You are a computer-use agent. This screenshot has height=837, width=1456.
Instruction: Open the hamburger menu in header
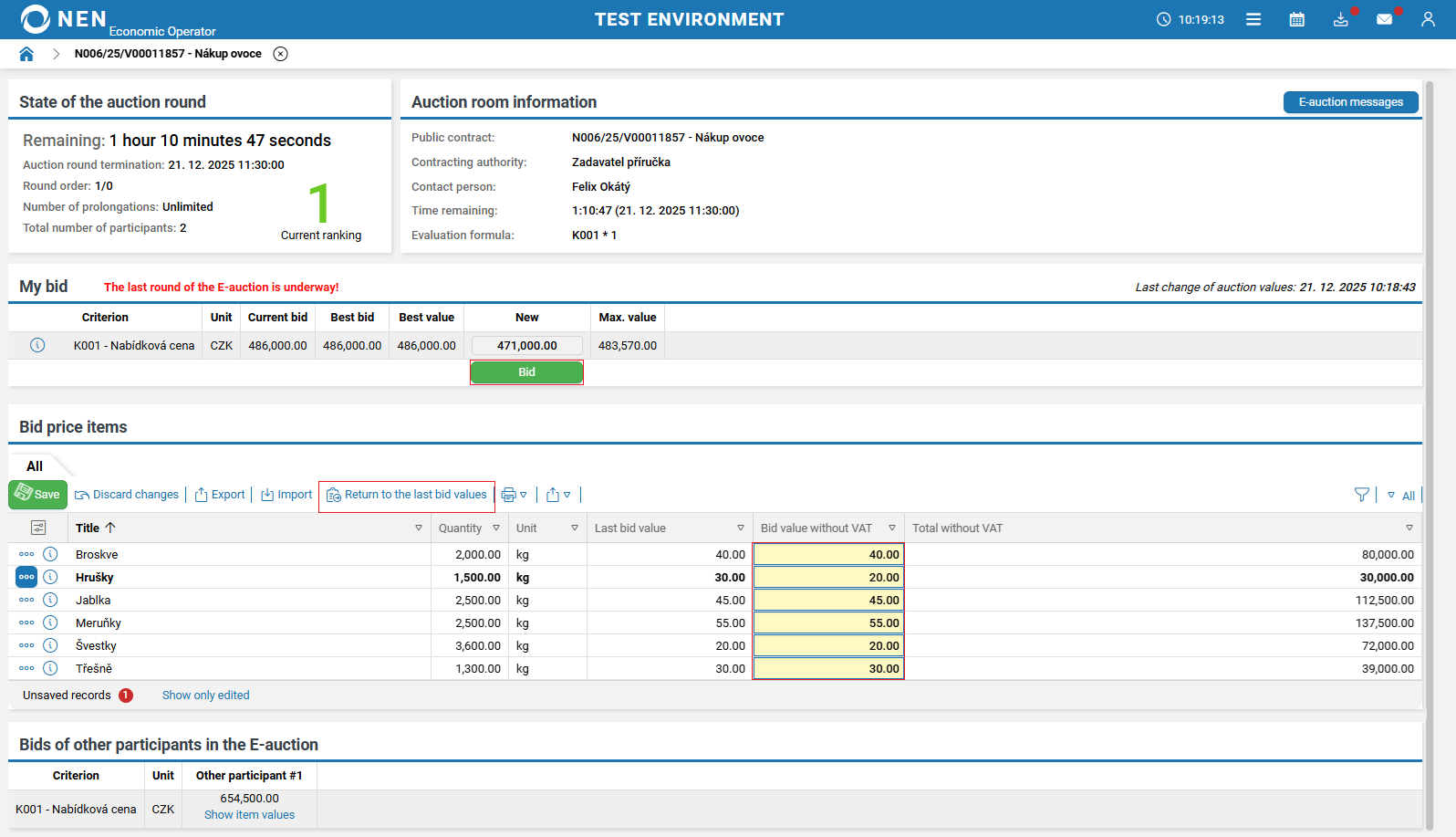[x=1253, y=19]
